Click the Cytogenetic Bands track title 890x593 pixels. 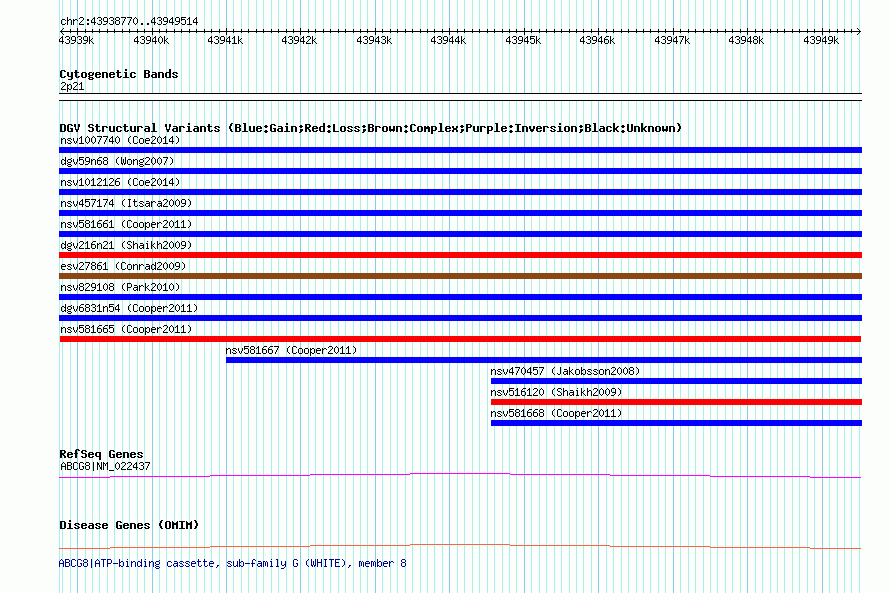click(119, 74)
